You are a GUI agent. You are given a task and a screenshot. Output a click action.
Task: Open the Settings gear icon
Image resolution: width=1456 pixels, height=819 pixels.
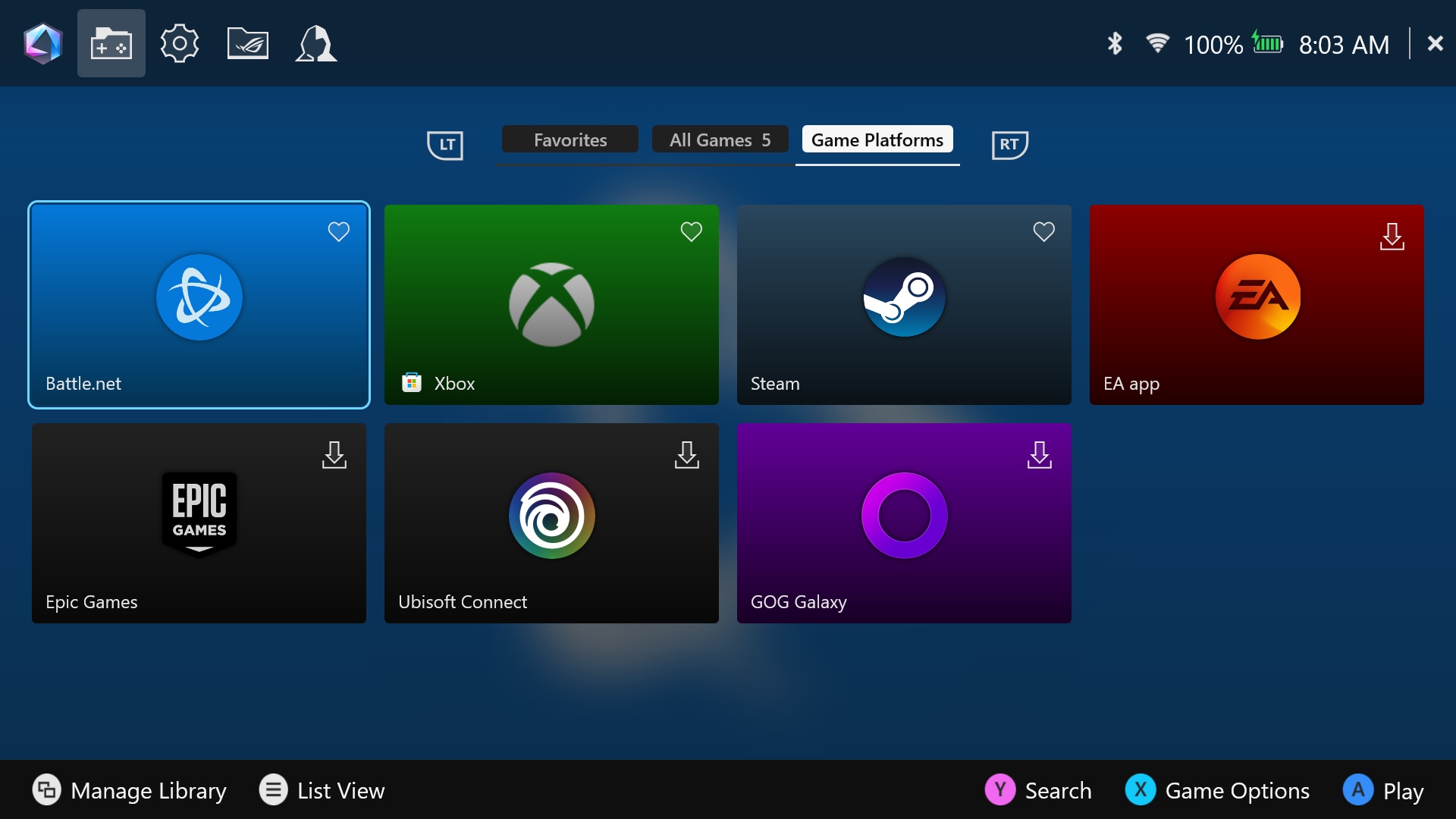pyautogui.click(x=180, y=43)
